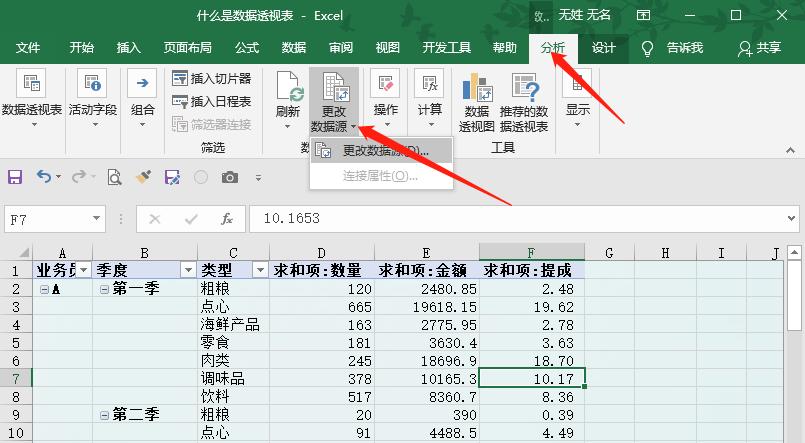Click 推荐的数据透视表 button
This screenshot has height=443, width=805.
click(524, 103)
